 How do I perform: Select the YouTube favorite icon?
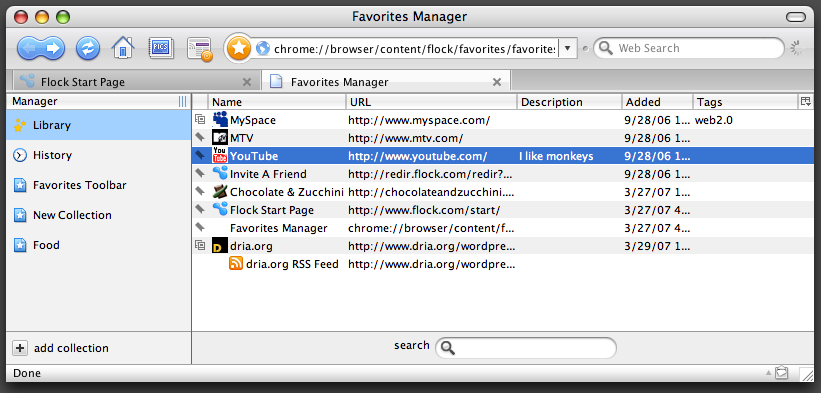[x=220, y=155]
